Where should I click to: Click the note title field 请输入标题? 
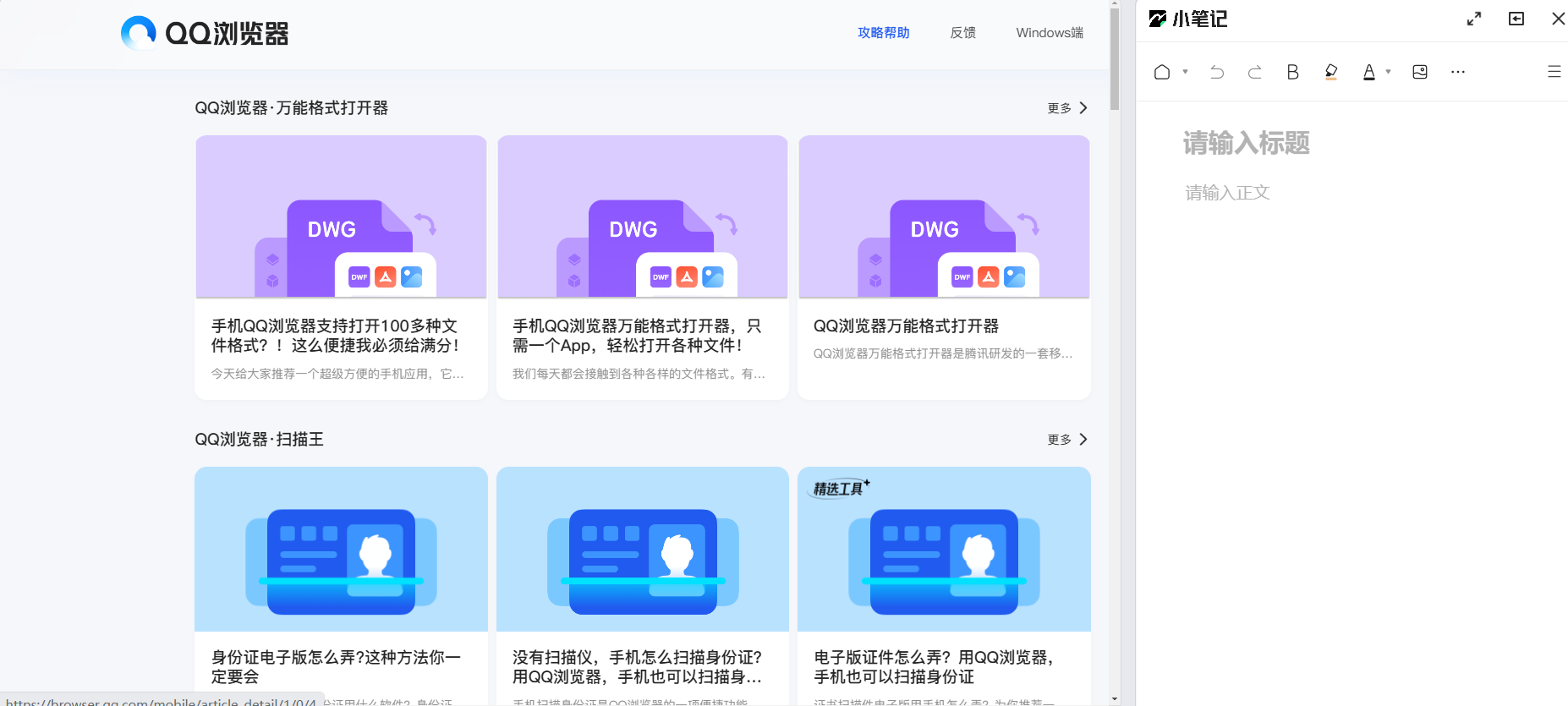tap(1247, 143)
